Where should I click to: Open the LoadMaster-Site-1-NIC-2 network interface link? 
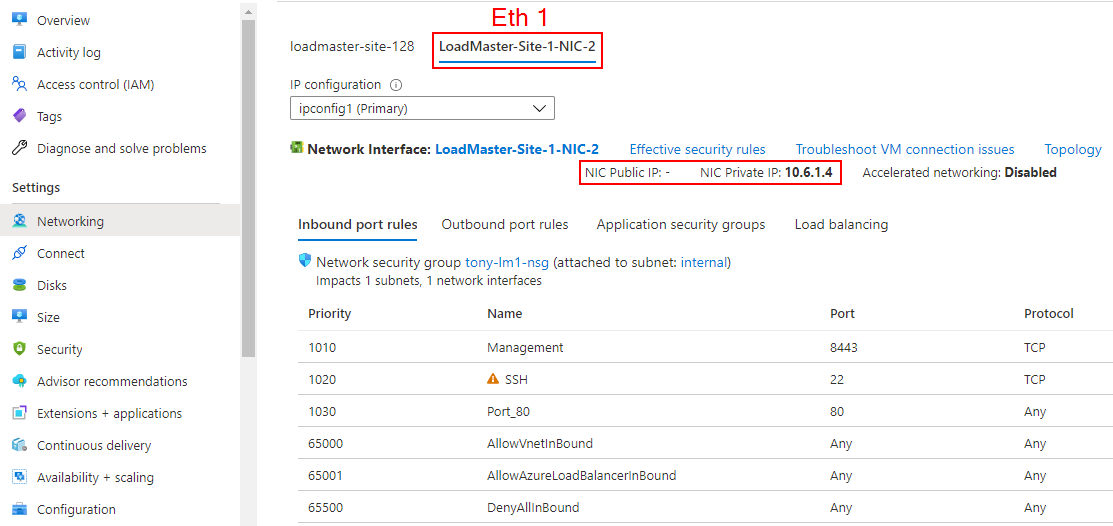click(517, 149)
